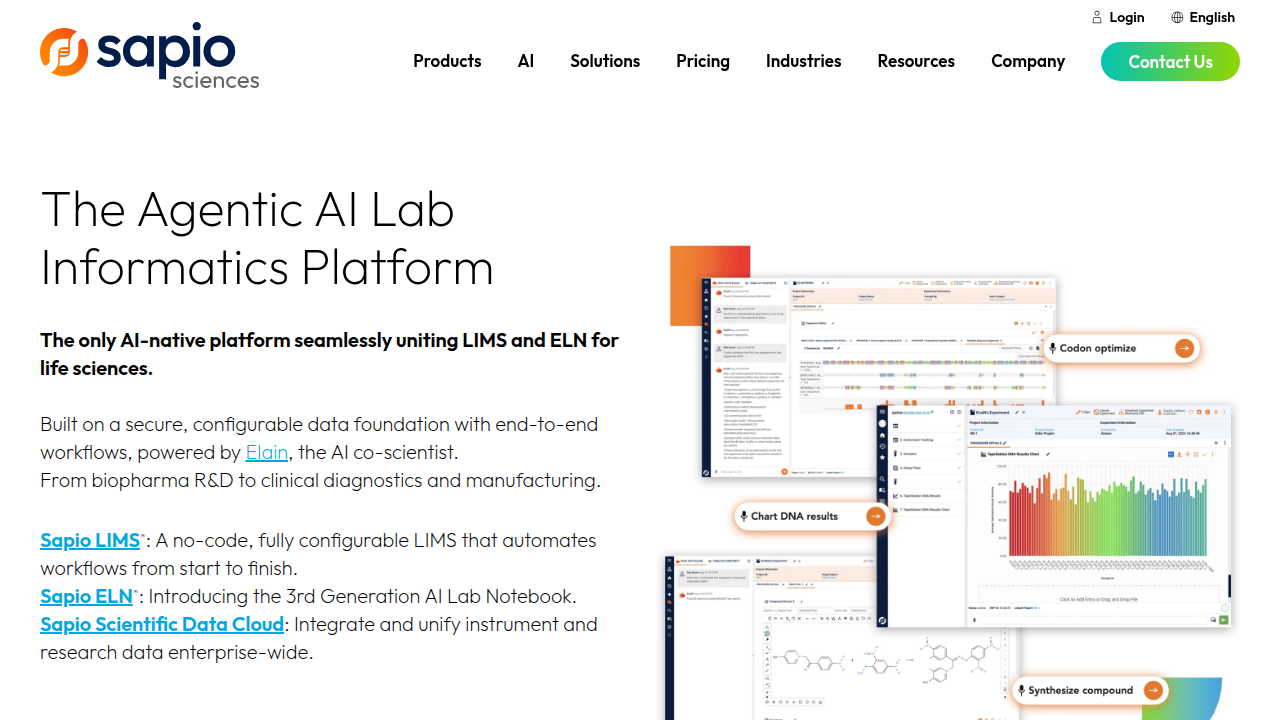Image resolution: width=1280 pixels, height=720 pixels.
Task: Open the Solutions menu
Action: [x=605, y=61]
